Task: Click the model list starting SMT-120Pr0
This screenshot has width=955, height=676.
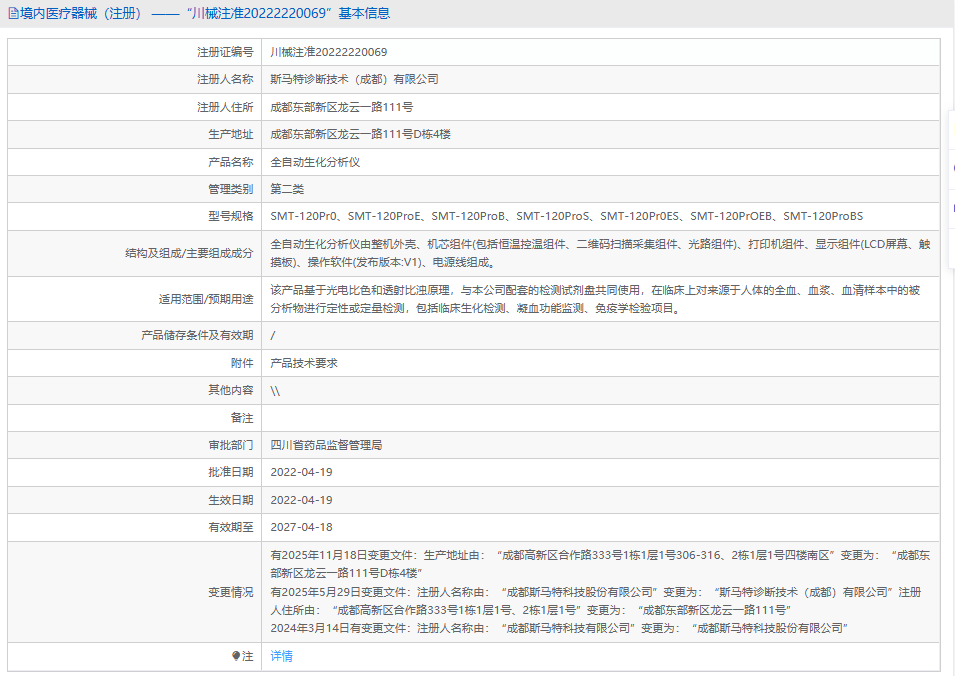Action: point(566,216)
